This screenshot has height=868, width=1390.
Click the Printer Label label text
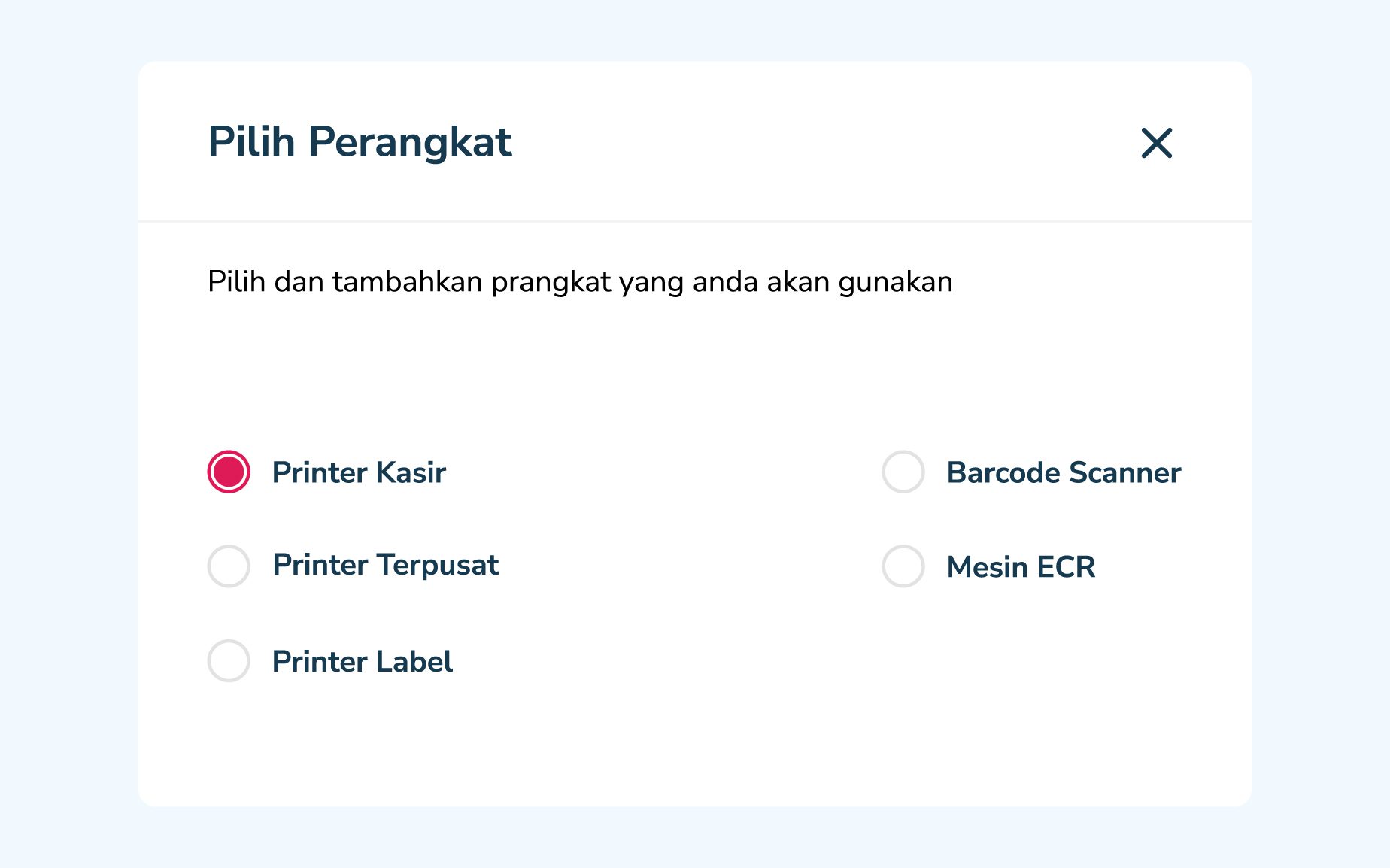pyautogui.click(x=363, y=662)
